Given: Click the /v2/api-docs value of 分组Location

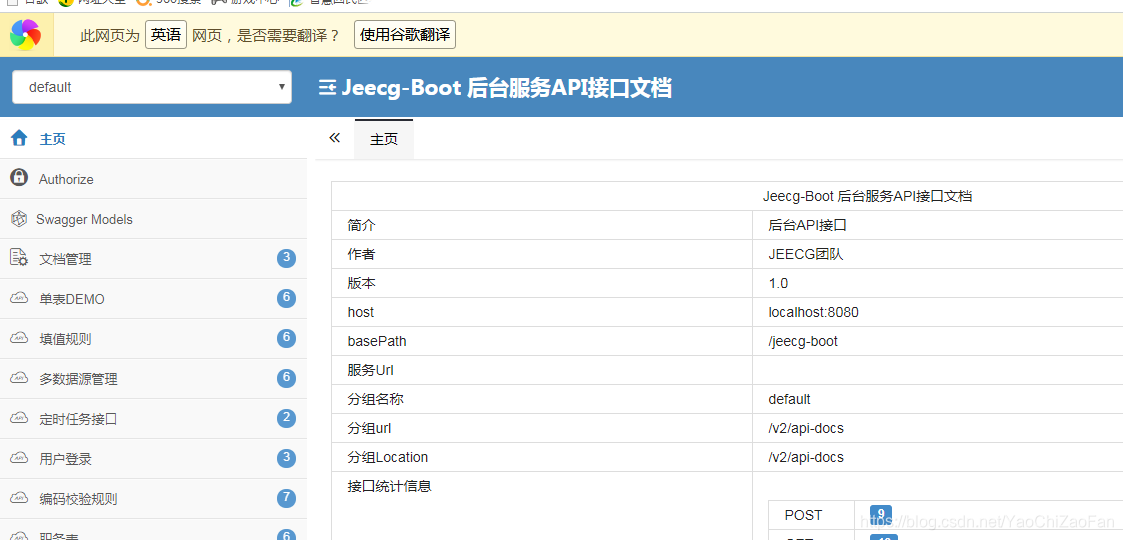Looking at the screenshot, I should click(x=806, y=457).
